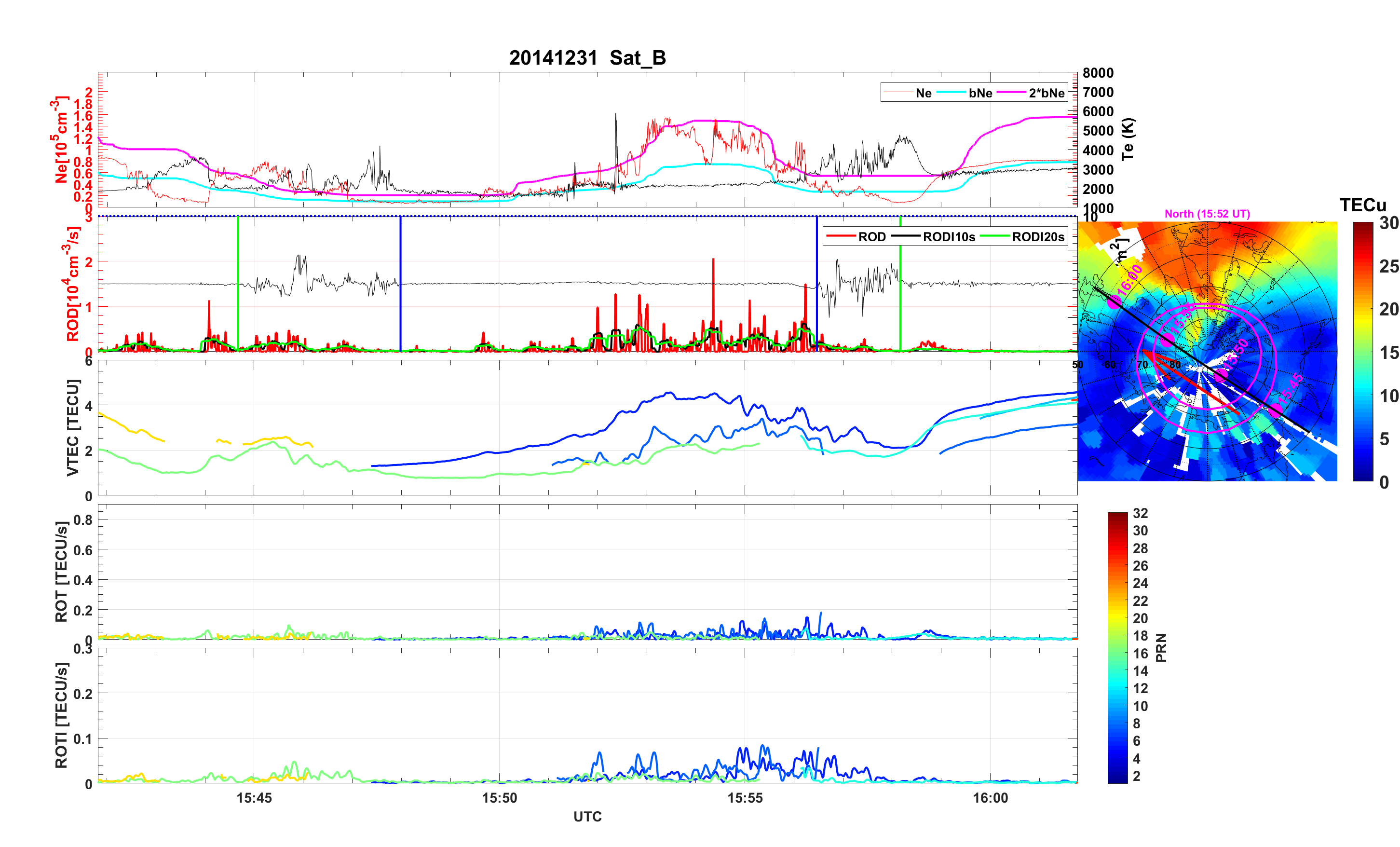The width and height of the screenshot is (1400, 847).
Task: Click the UTC x-axis label
Action: [x=587, y=816]
